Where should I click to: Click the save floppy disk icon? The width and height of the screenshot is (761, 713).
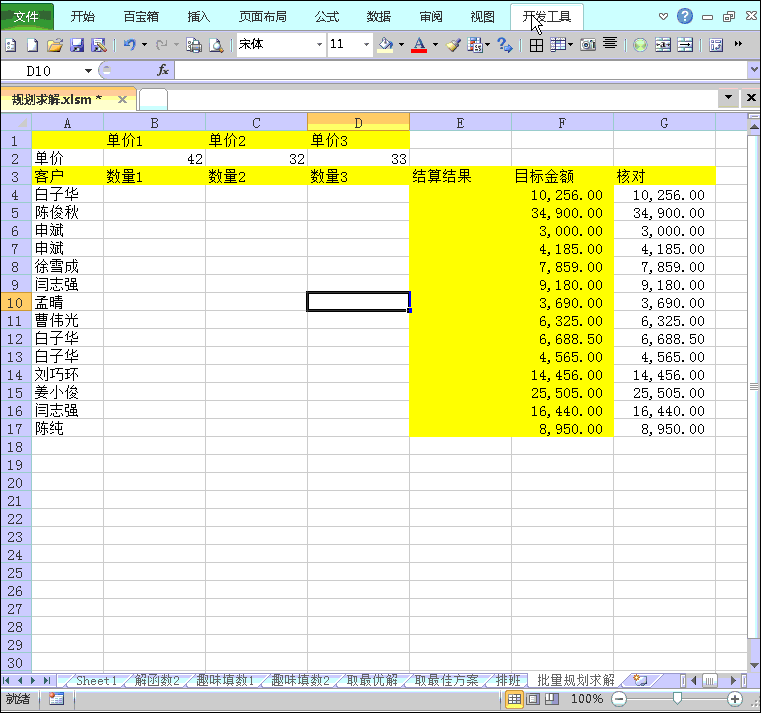coord(77,45)
